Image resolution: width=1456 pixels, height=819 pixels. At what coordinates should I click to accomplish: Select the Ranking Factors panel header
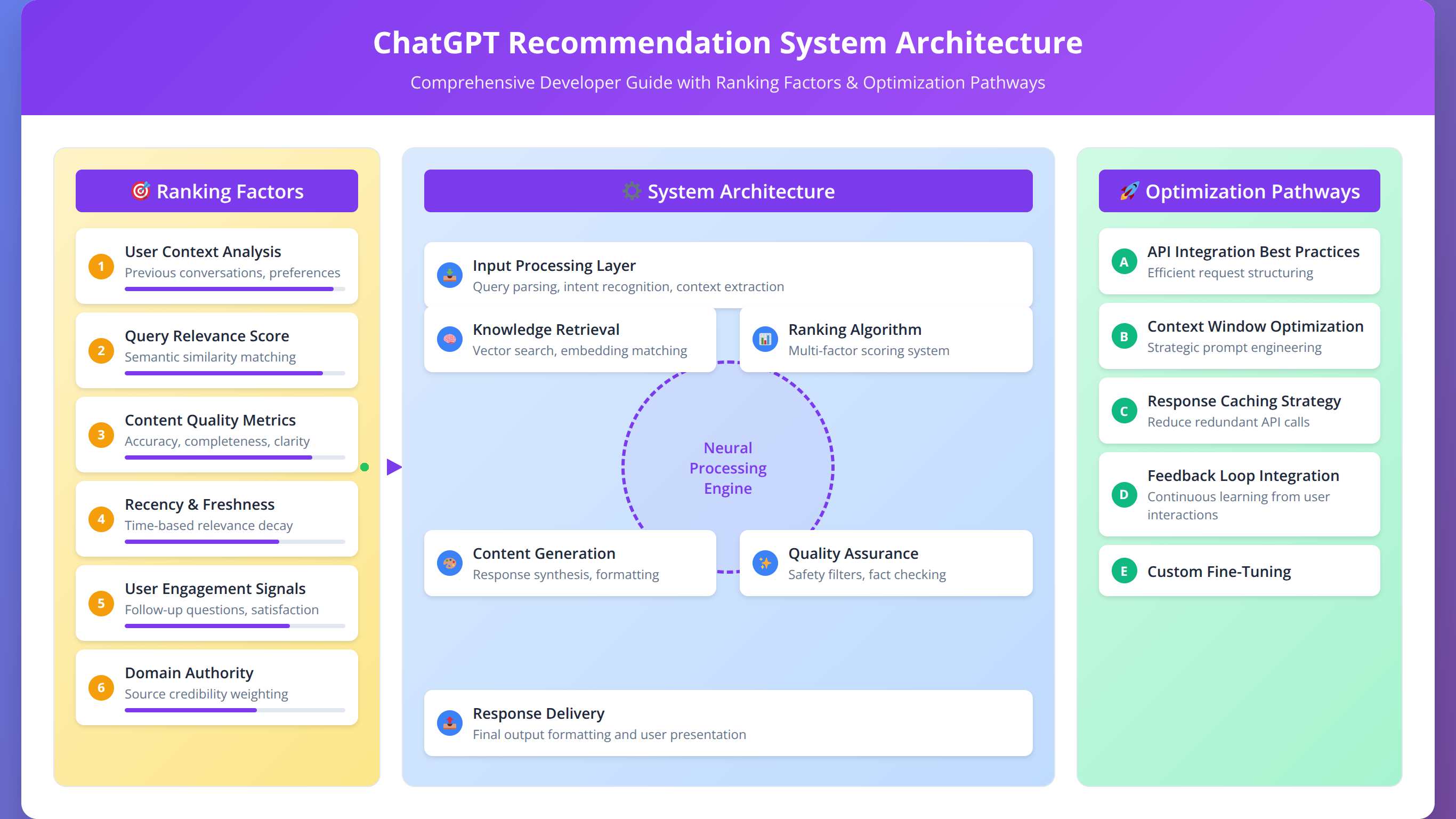point(217,191)
